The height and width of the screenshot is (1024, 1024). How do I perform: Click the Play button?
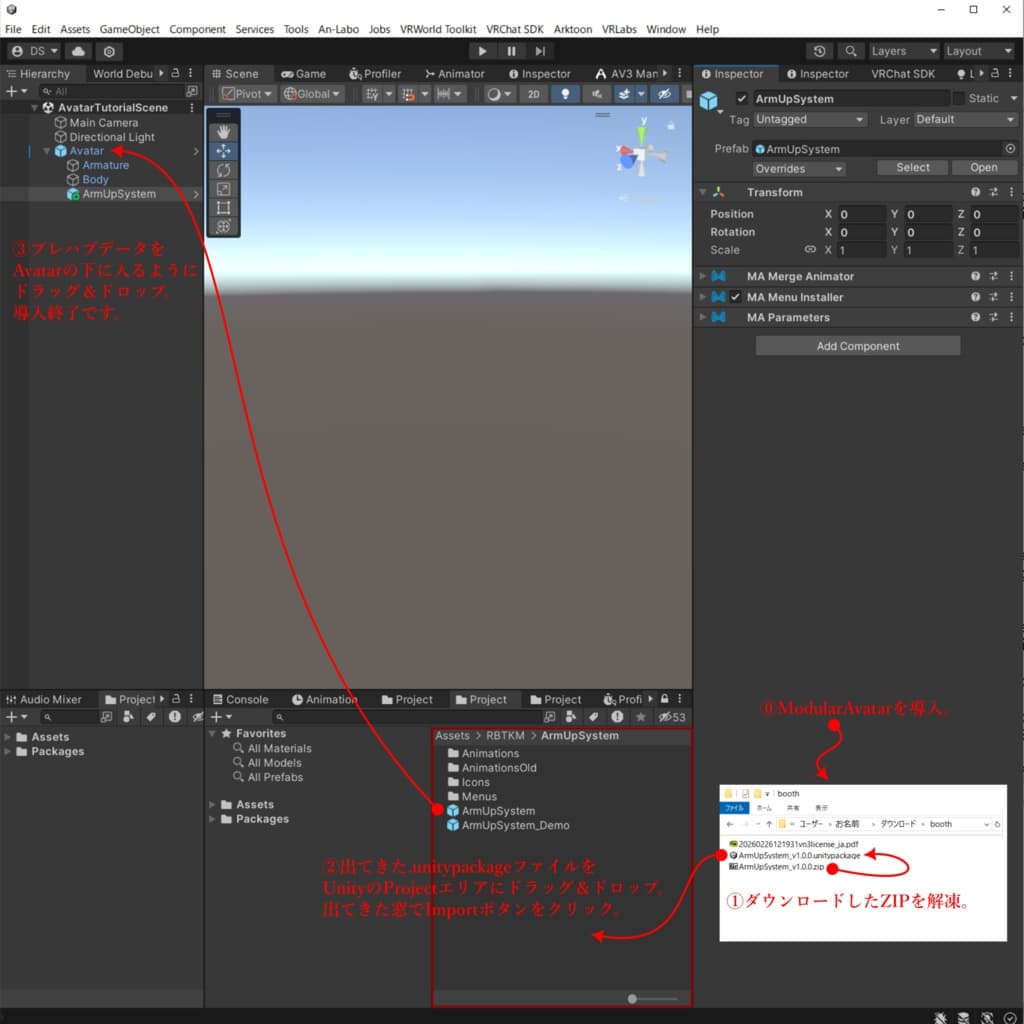click(482, 51)
